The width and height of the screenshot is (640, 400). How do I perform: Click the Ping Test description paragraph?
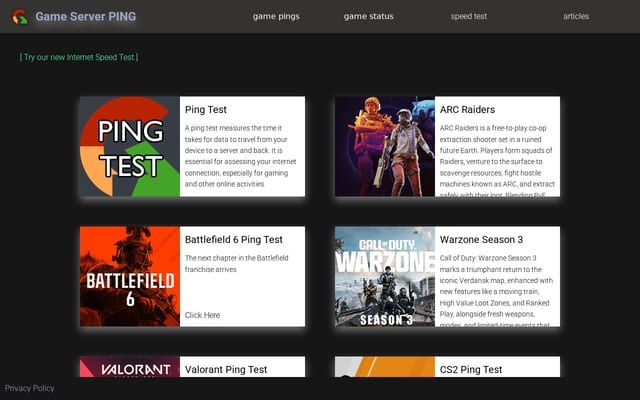point(241,156)
